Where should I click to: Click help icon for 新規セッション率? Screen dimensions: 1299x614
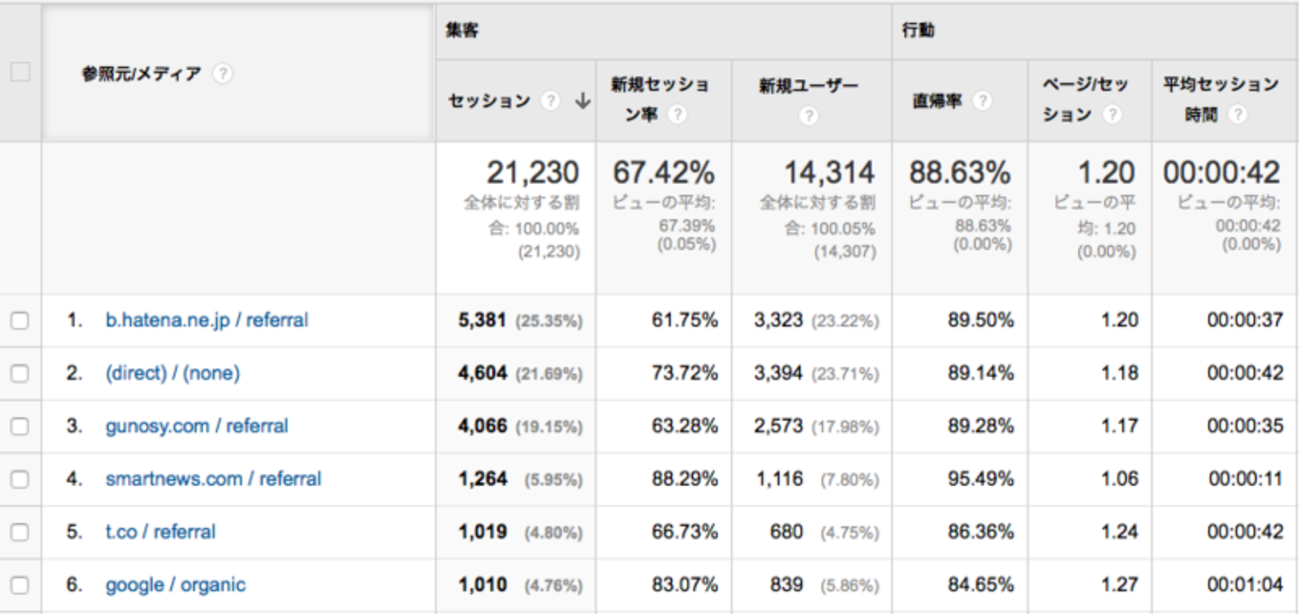click(677, 115)
